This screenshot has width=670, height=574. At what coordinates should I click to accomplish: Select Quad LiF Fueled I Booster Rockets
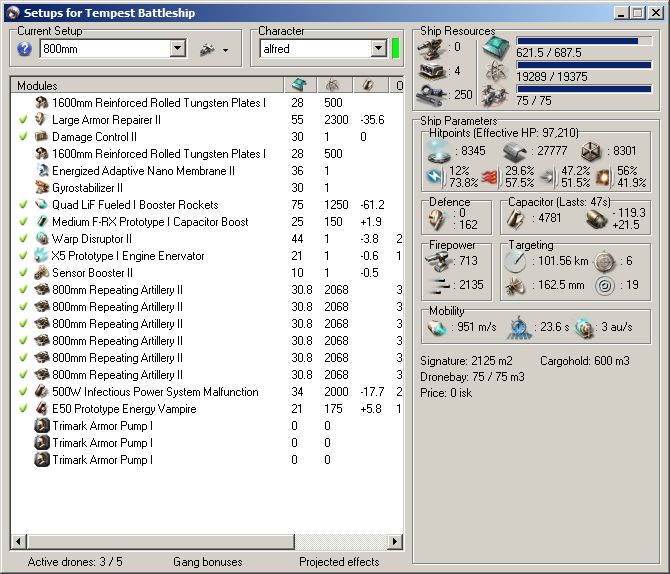tap(135, 205)
